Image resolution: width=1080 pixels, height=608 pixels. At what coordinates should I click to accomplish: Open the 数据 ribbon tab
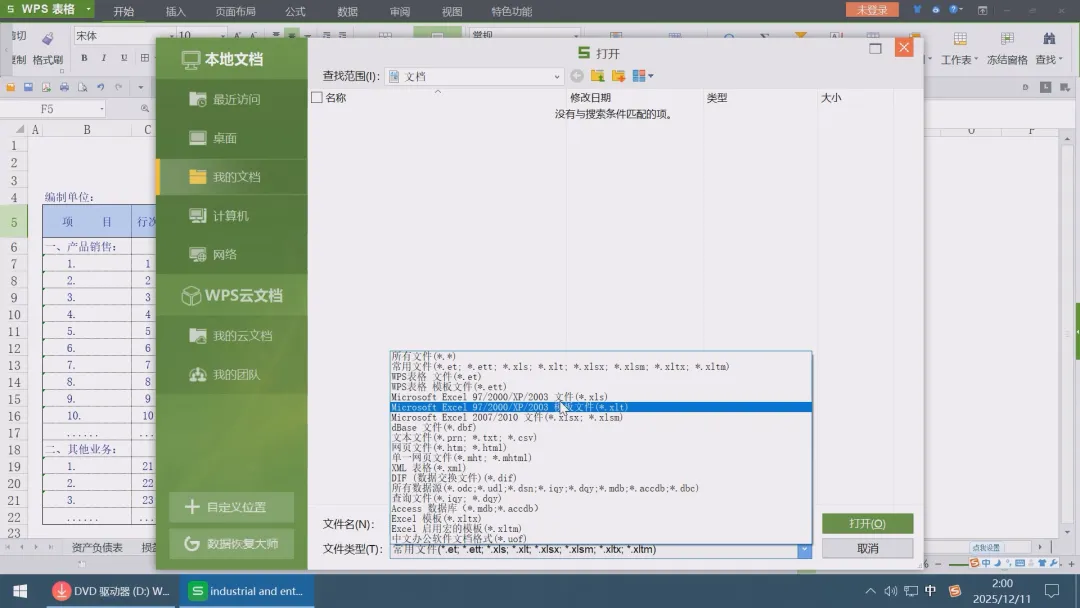click(347, 11)
